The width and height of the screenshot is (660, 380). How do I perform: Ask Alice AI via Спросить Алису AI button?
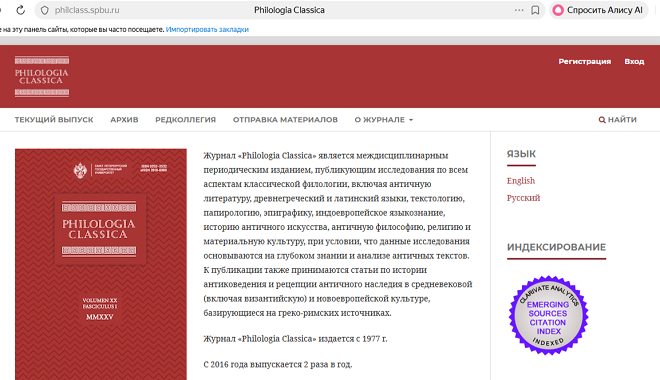coord(598,10)
